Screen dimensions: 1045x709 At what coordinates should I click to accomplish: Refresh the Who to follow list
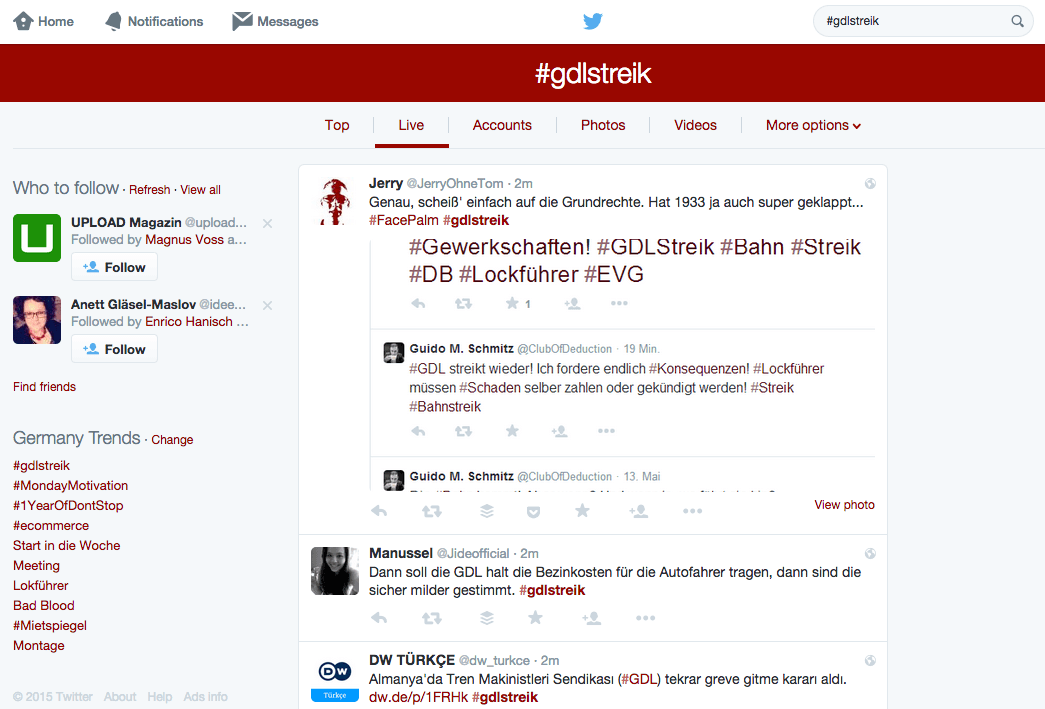point(150,190)
